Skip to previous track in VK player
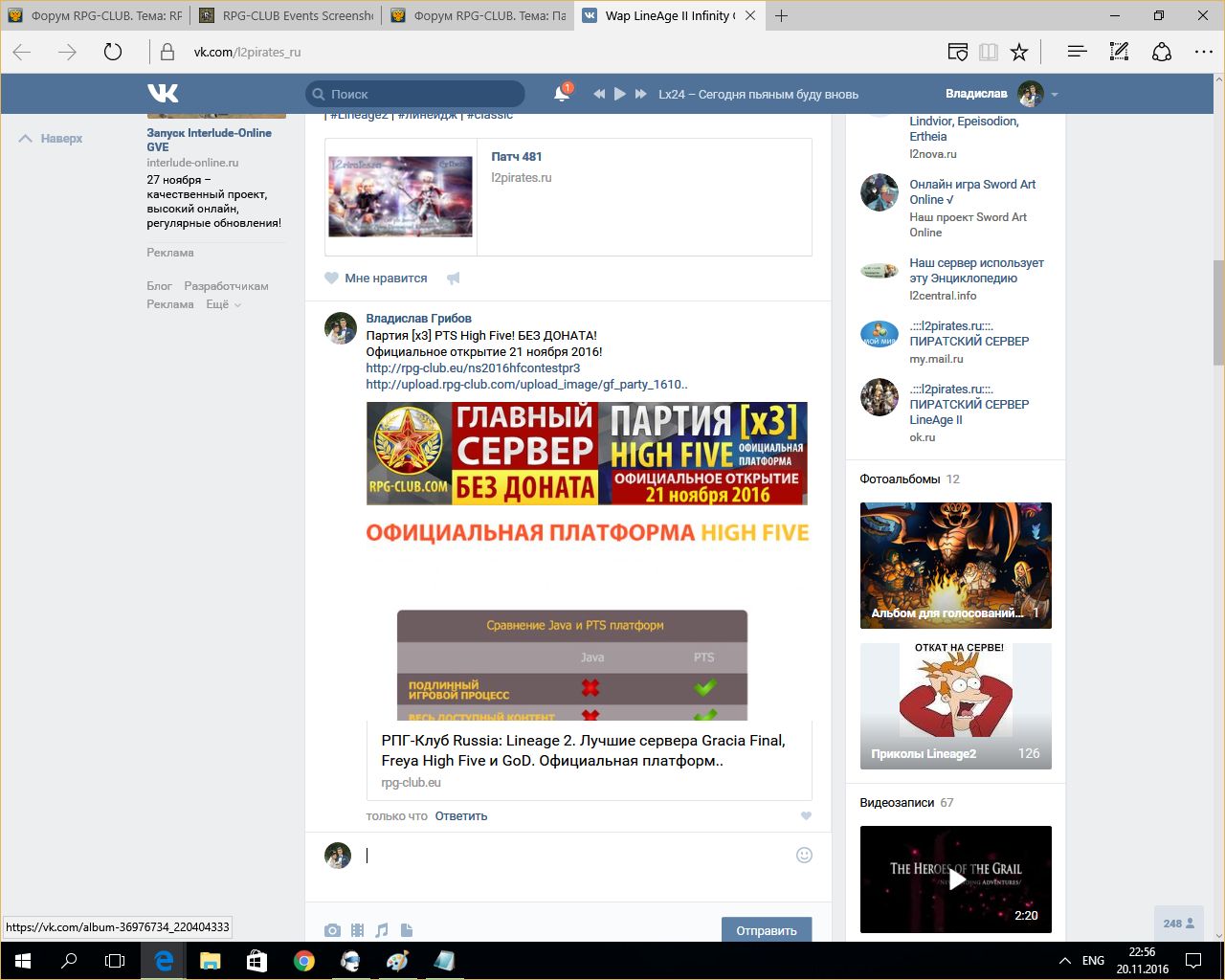 coord(599,94)
